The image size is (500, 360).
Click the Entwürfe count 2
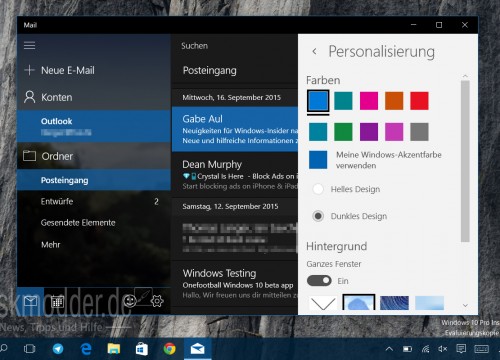156,201
